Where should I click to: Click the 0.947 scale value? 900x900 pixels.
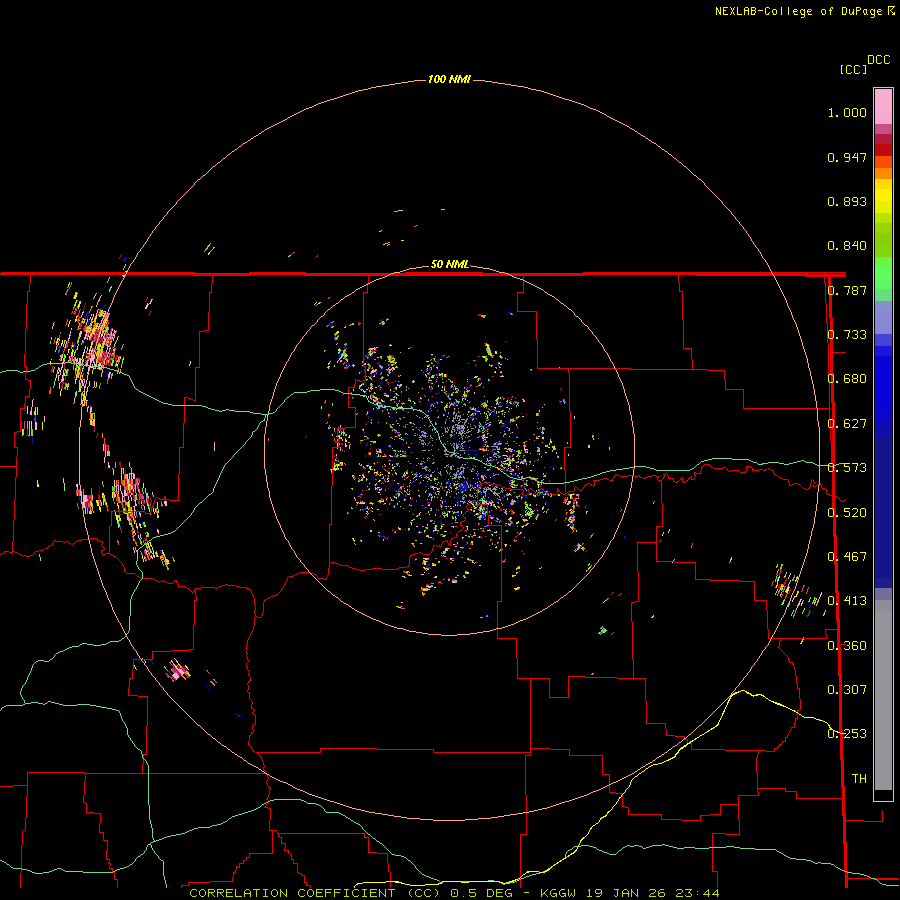click(x=847, y=157)
